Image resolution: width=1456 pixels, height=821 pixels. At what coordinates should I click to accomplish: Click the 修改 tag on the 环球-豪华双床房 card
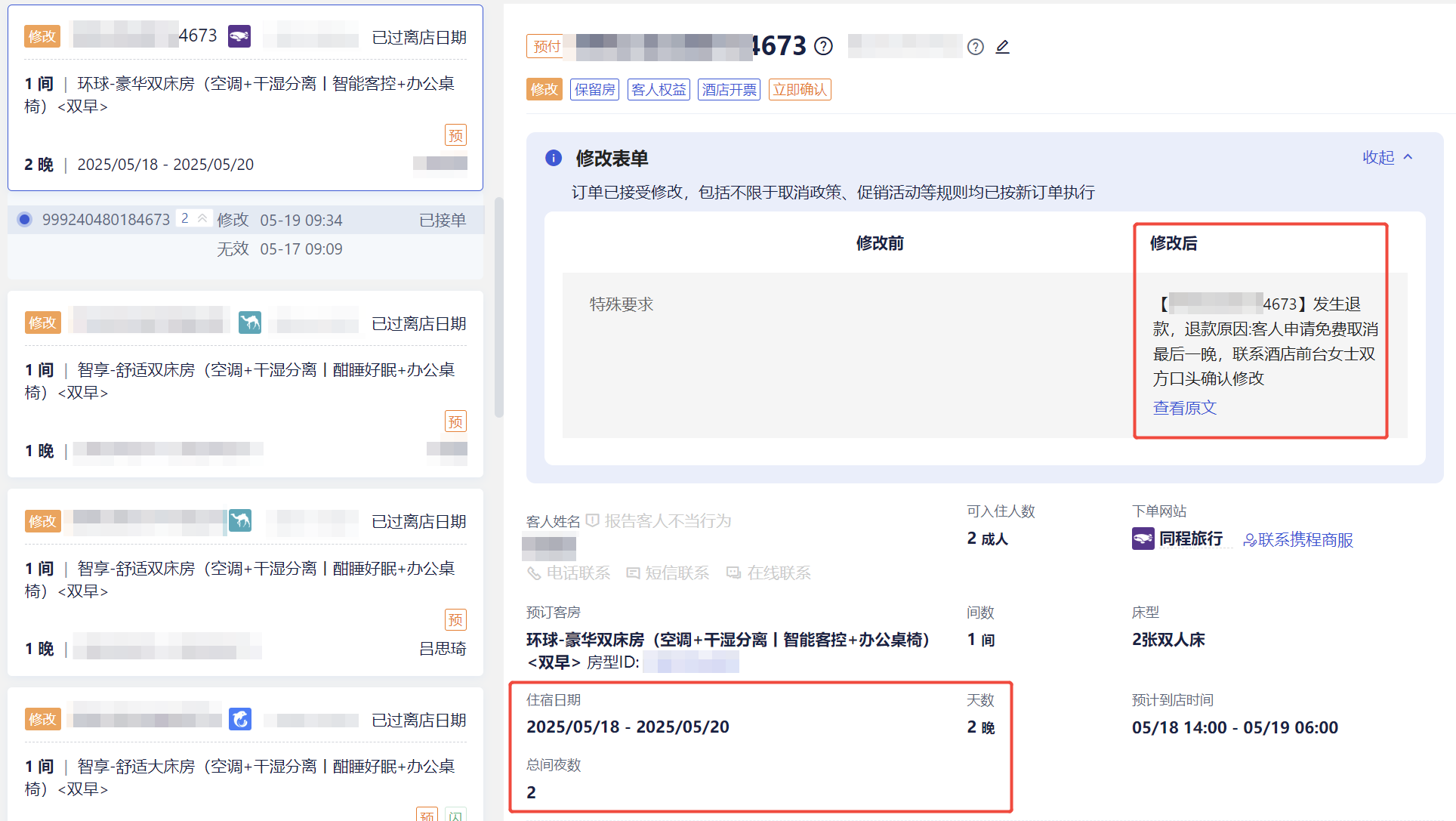point(42,36)
